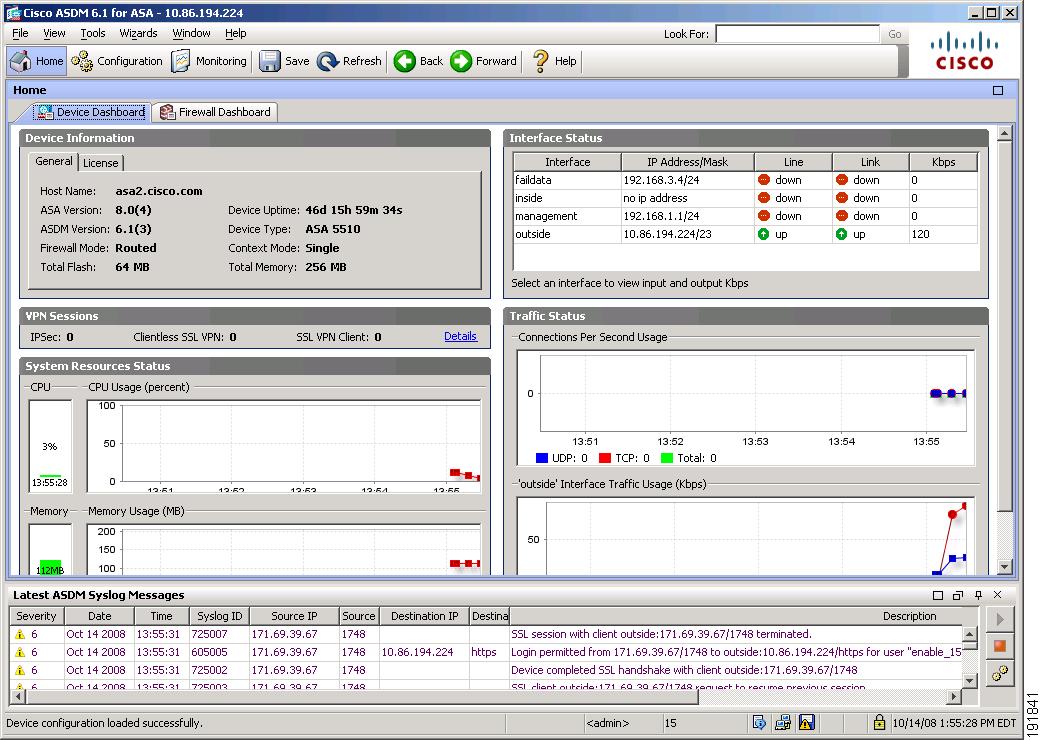The width and height of the screenshot is (1042, 740).
Task: Click the host name value asa2.cisco.com
Action: coord(159,191)
